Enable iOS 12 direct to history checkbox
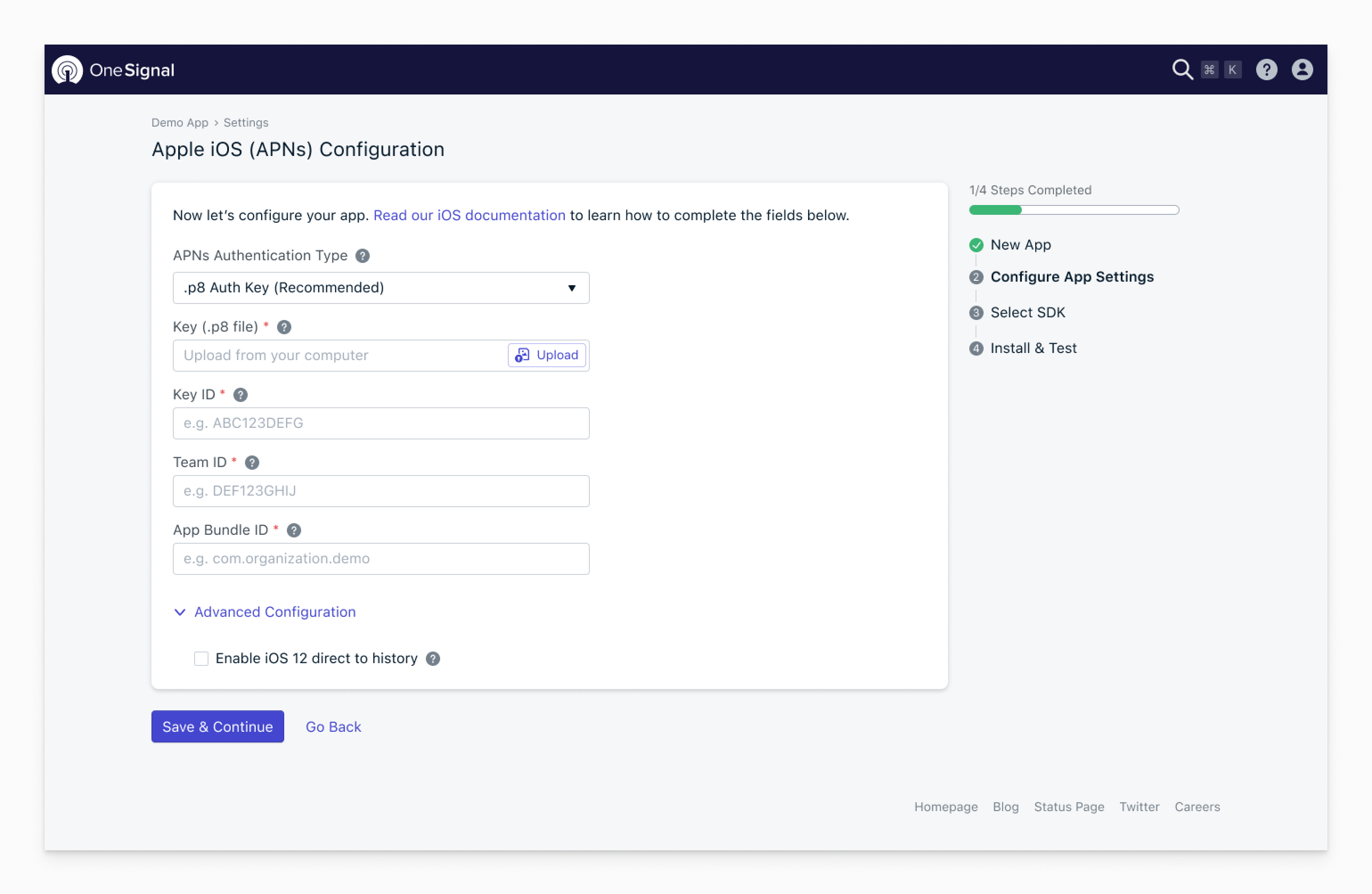Viewport: 1372px width, 894px height. click(201, 659)
